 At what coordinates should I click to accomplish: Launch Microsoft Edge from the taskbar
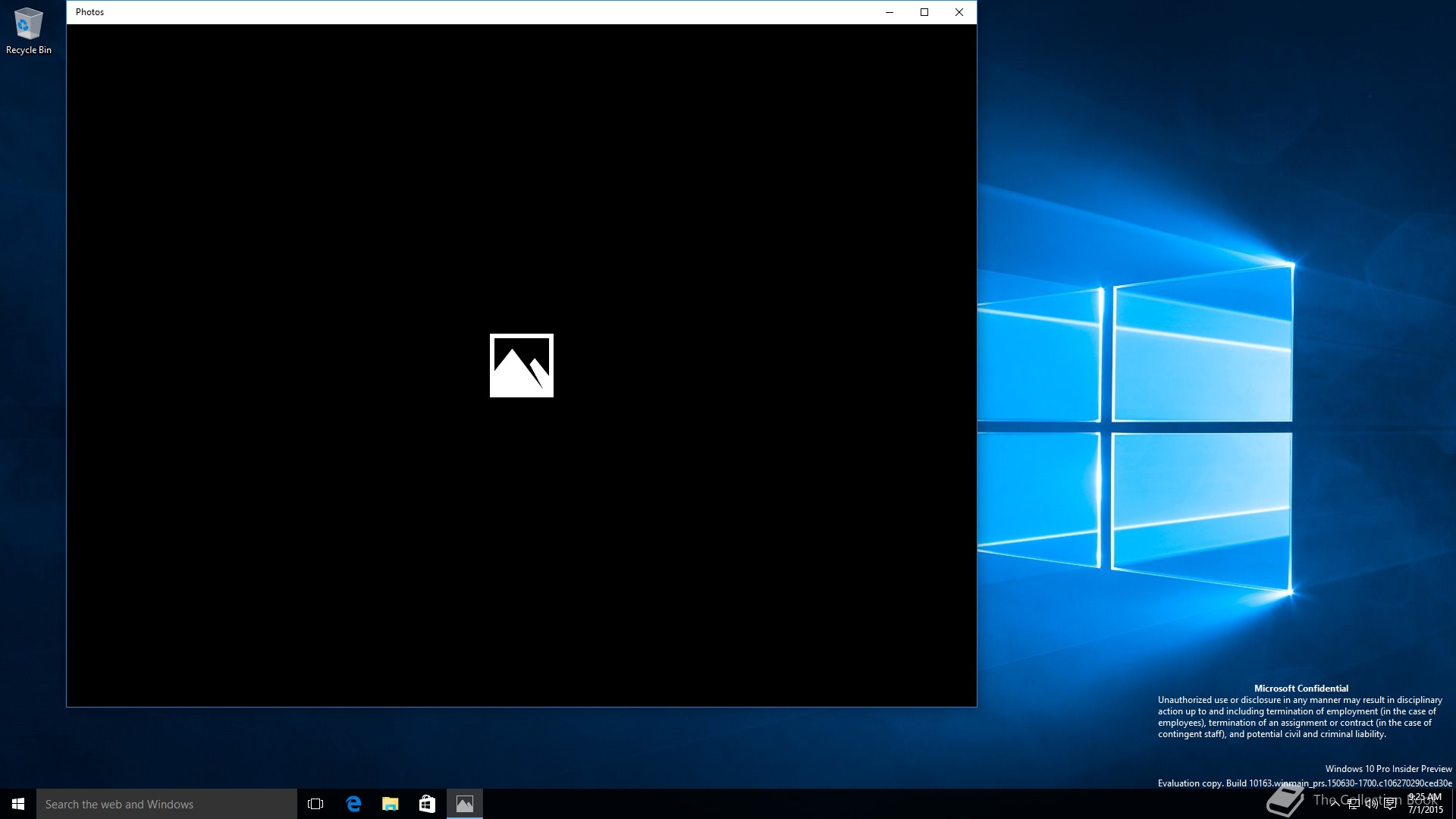coord(353,804)
